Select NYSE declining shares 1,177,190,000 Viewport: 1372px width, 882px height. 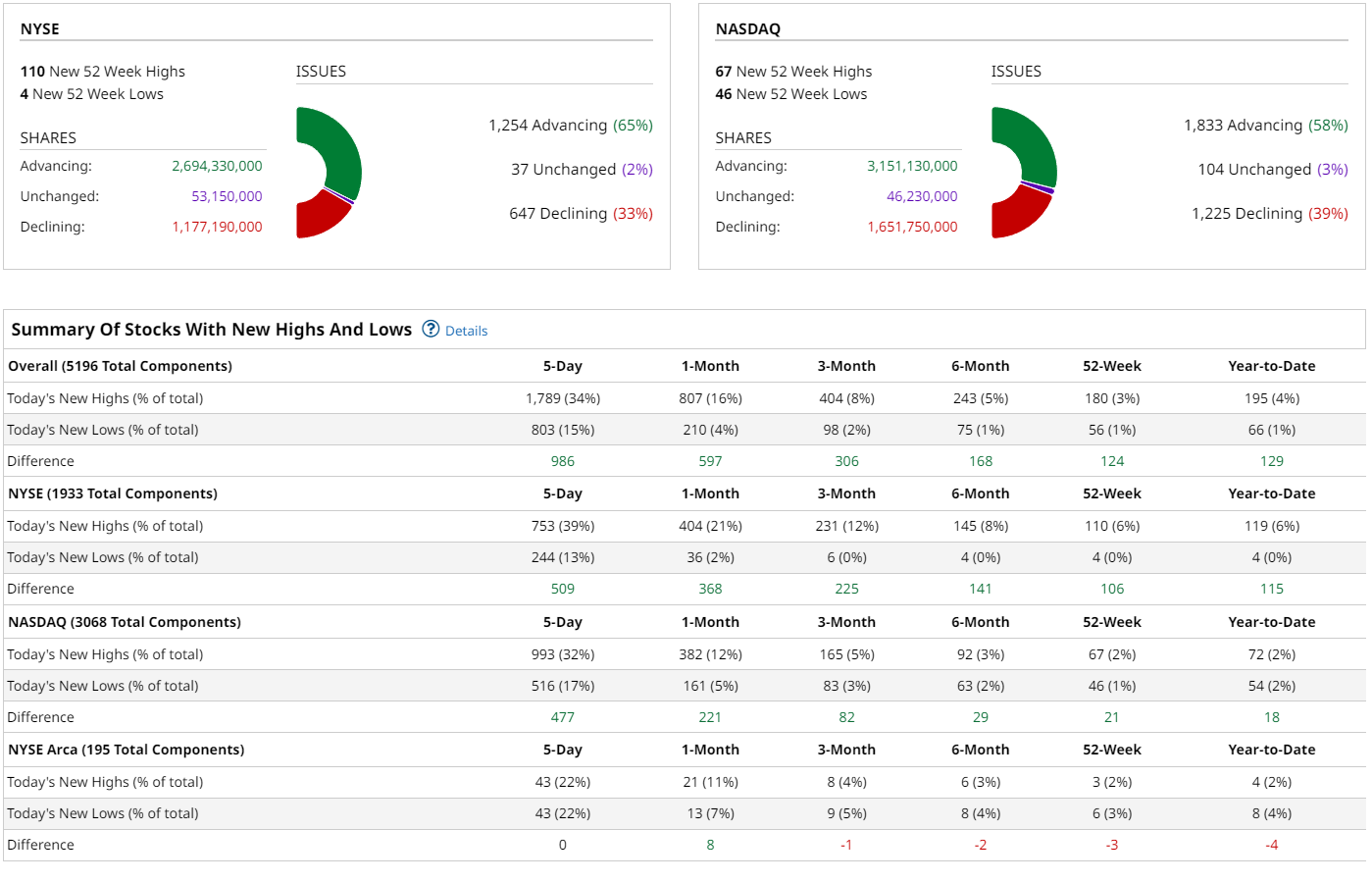(x=217, y=227)
